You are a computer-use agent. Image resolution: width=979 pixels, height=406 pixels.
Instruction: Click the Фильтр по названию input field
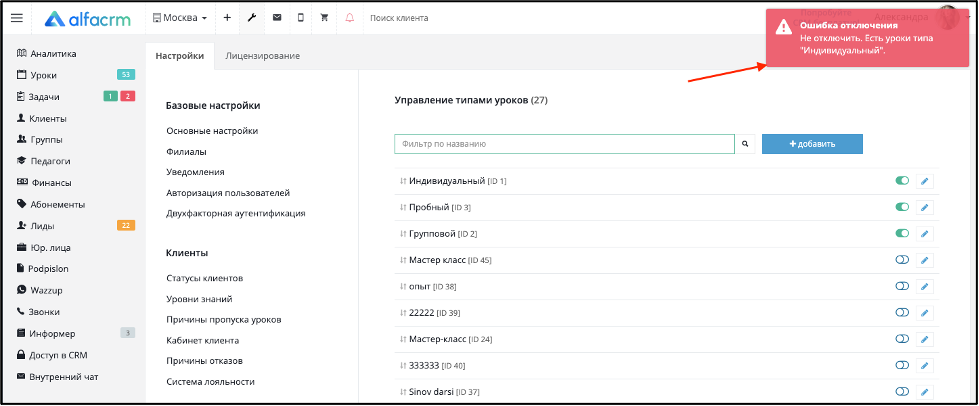point(564,144)
